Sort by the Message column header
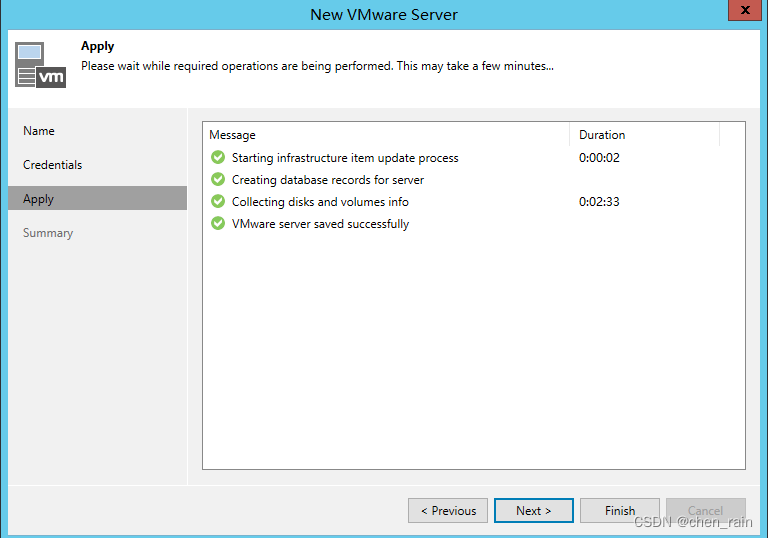 click(386, 134)
